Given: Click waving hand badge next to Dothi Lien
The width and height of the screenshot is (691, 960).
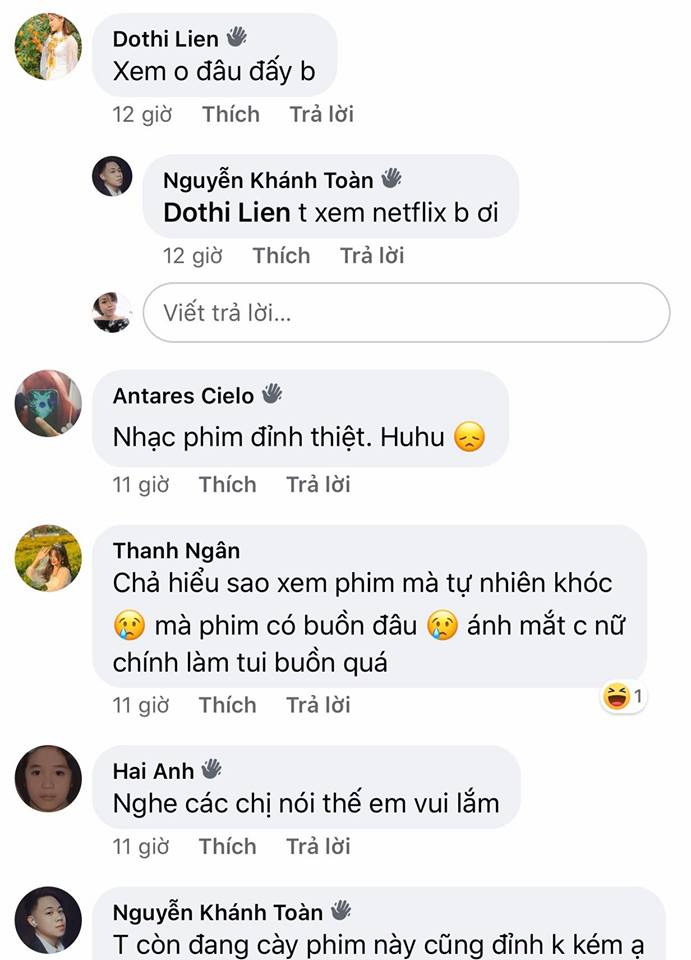Looking at the screenshot, I should click(236, 37).
